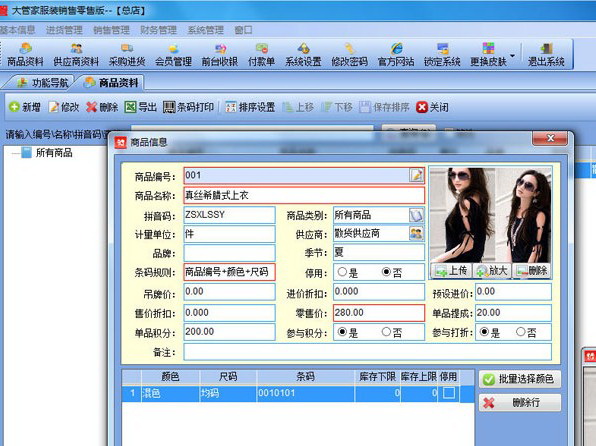Screen dimensions: 596x446
Task: Switch to 功能导航 tab
Action: tap(43, 83)
